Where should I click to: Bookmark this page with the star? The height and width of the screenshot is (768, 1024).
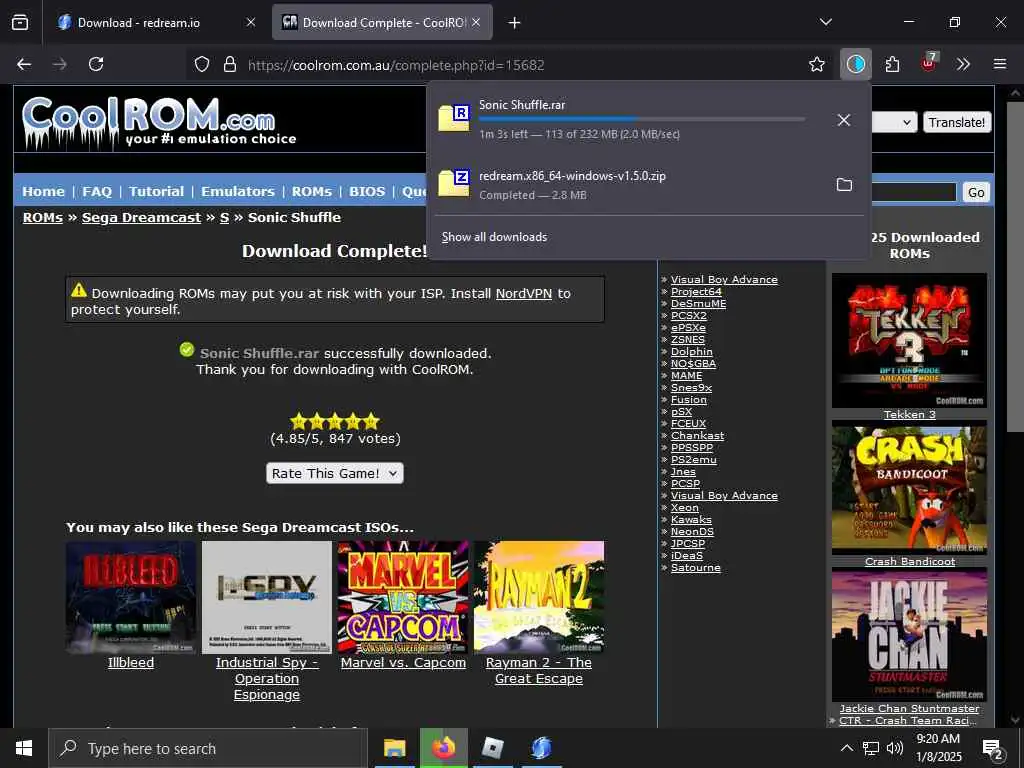(x=816, y=64)
